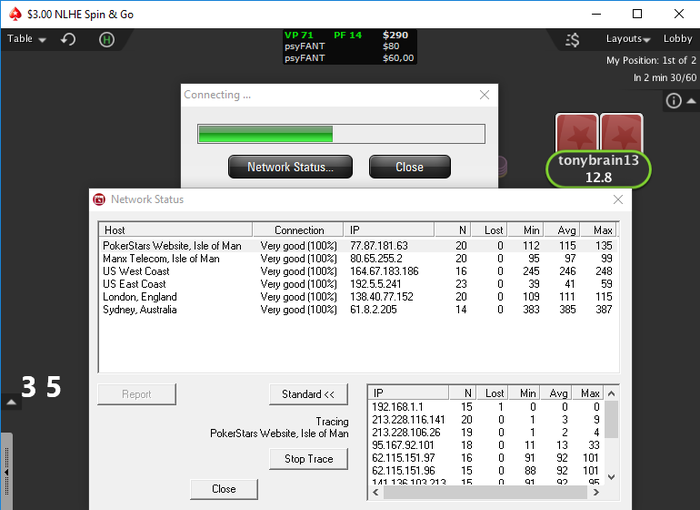700x510 pixels.
Task: Click the Avg column header in host table
Action: pos(562,230)
